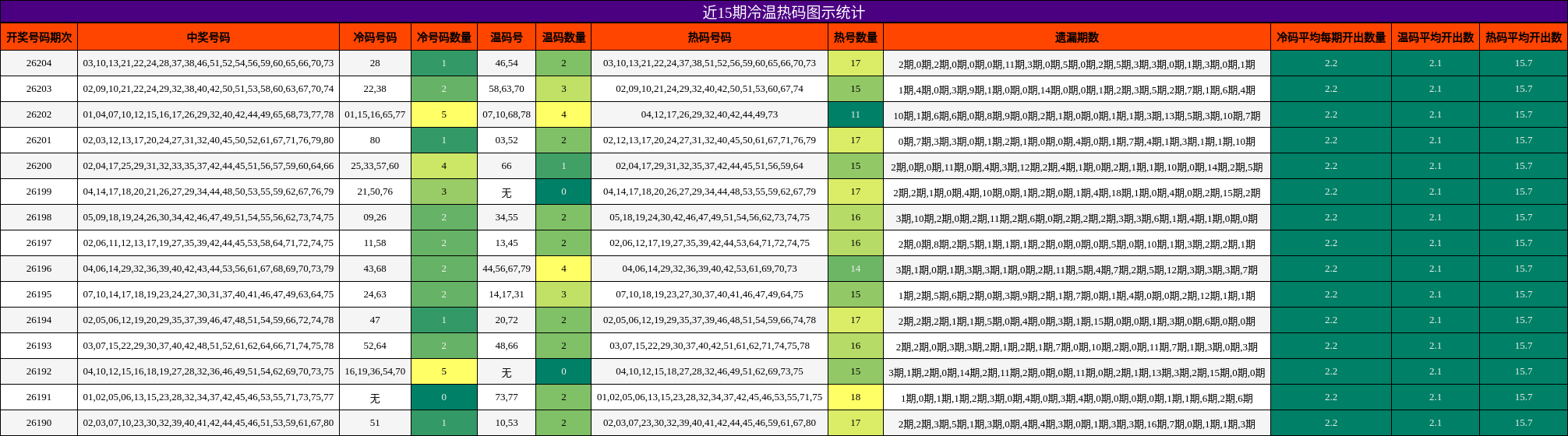The width and height of the screenshot is (1568, 436).
Task: Click the hot count 18 in row 26191
Action: [x=856, y=397]
